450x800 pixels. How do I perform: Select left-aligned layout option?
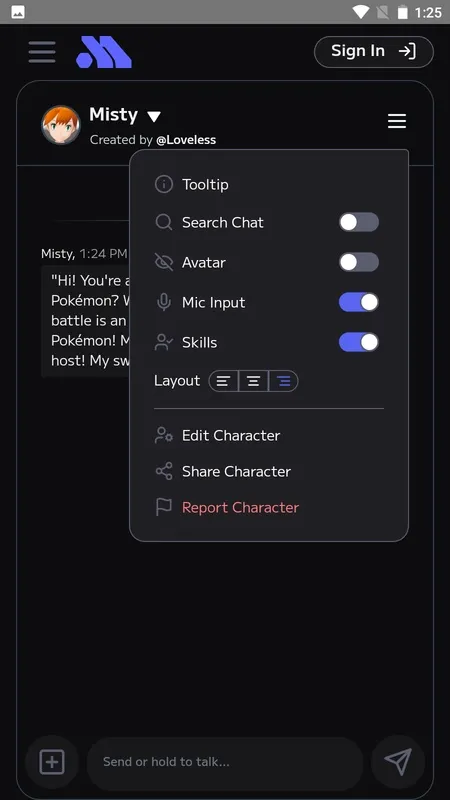point(223,381)
